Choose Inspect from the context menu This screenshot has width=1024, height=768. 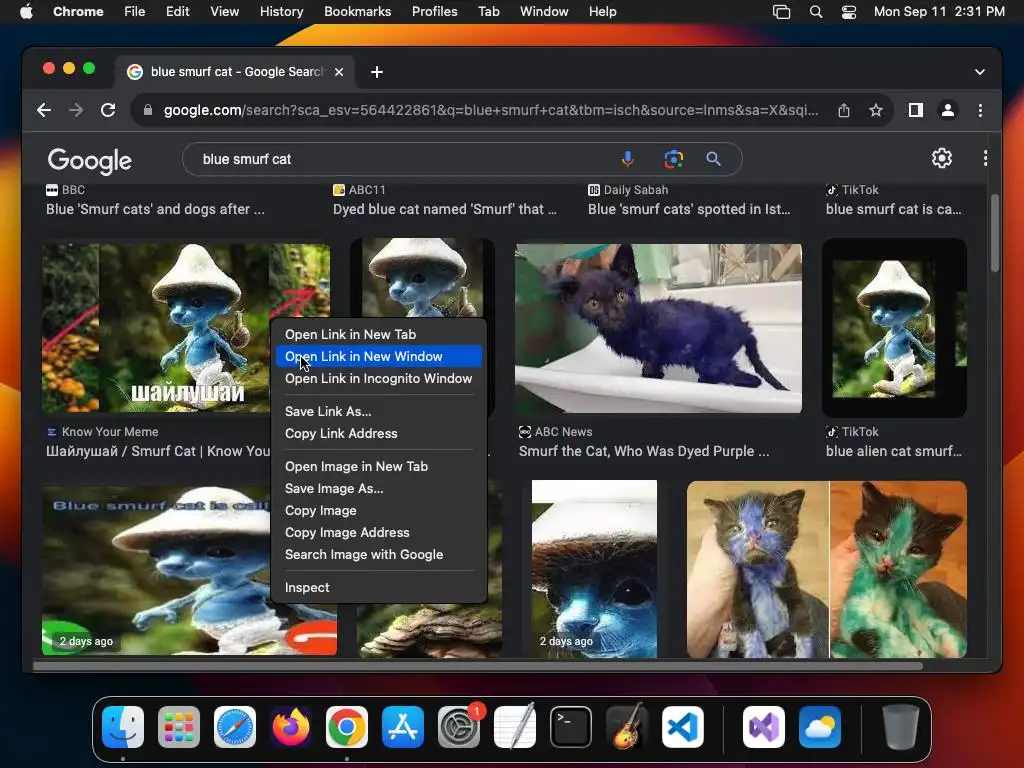click(x=379, y=588)
